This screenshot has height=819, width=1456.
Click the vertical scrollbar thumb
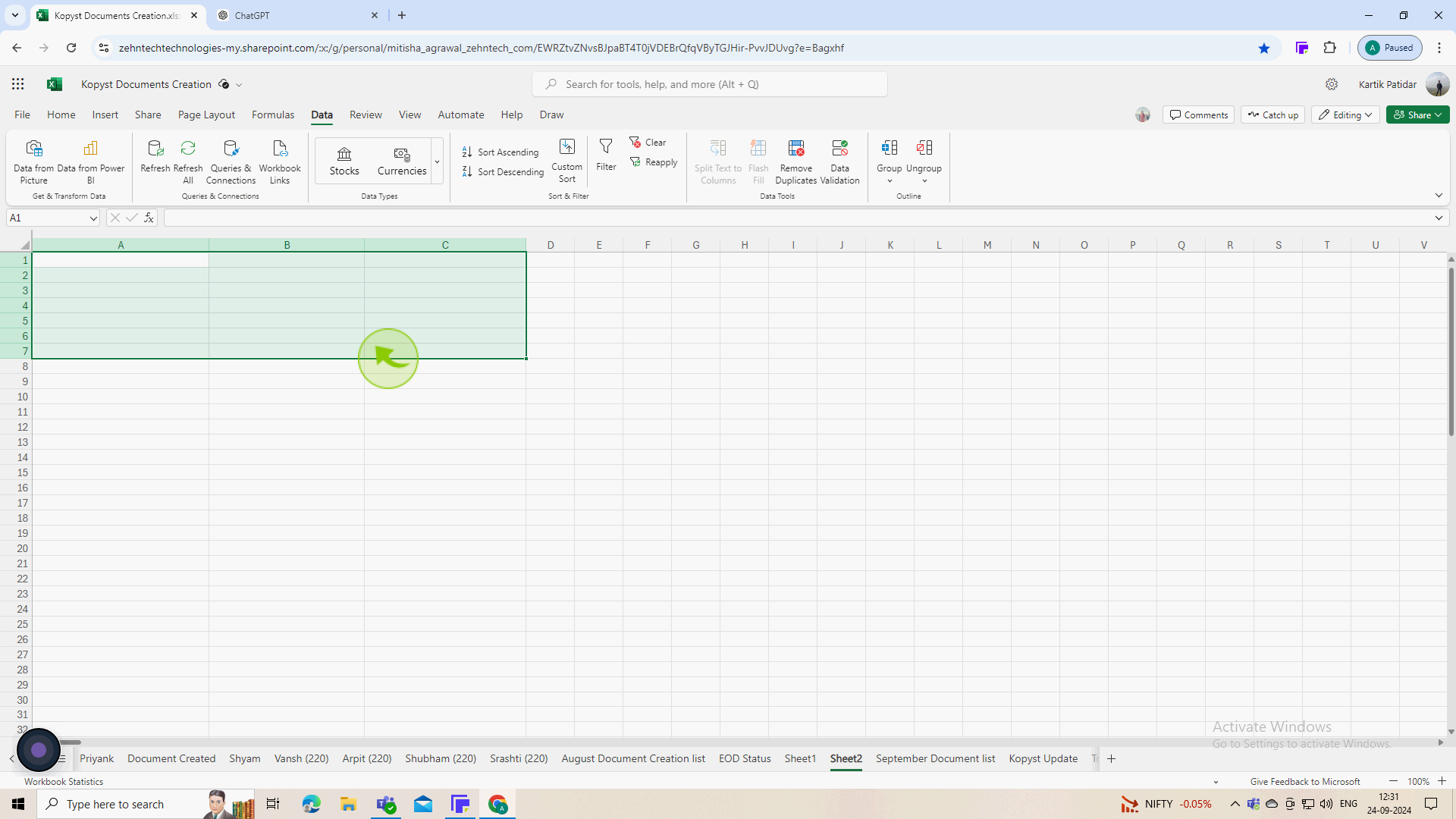point(1451,351)
